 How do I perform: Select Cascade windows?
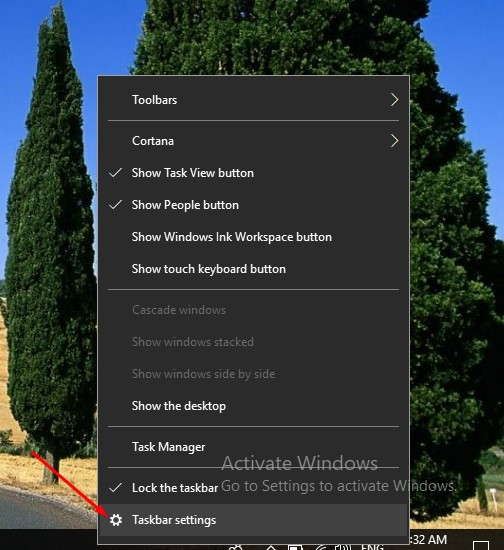click(x=253, y=310)
